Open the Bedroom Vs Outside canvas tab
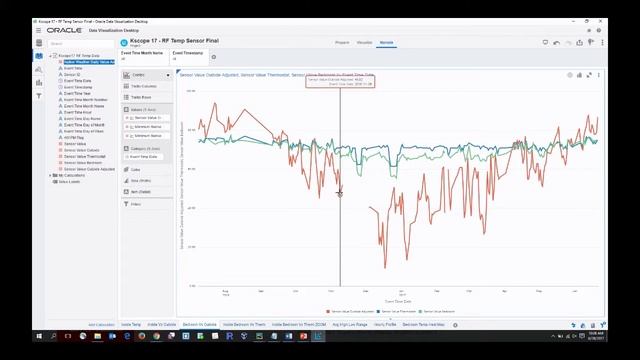This screenshot has width=640, height=360. click(x=200, y=324)
